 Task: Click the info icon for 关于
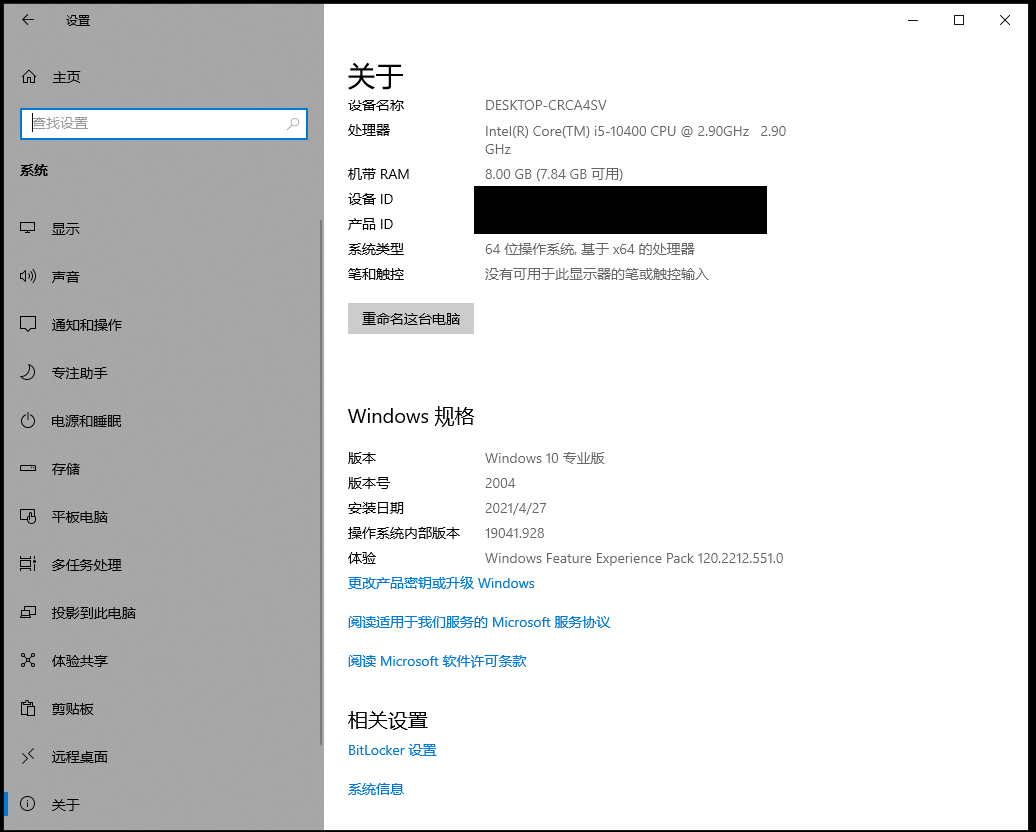click(28, 804)
